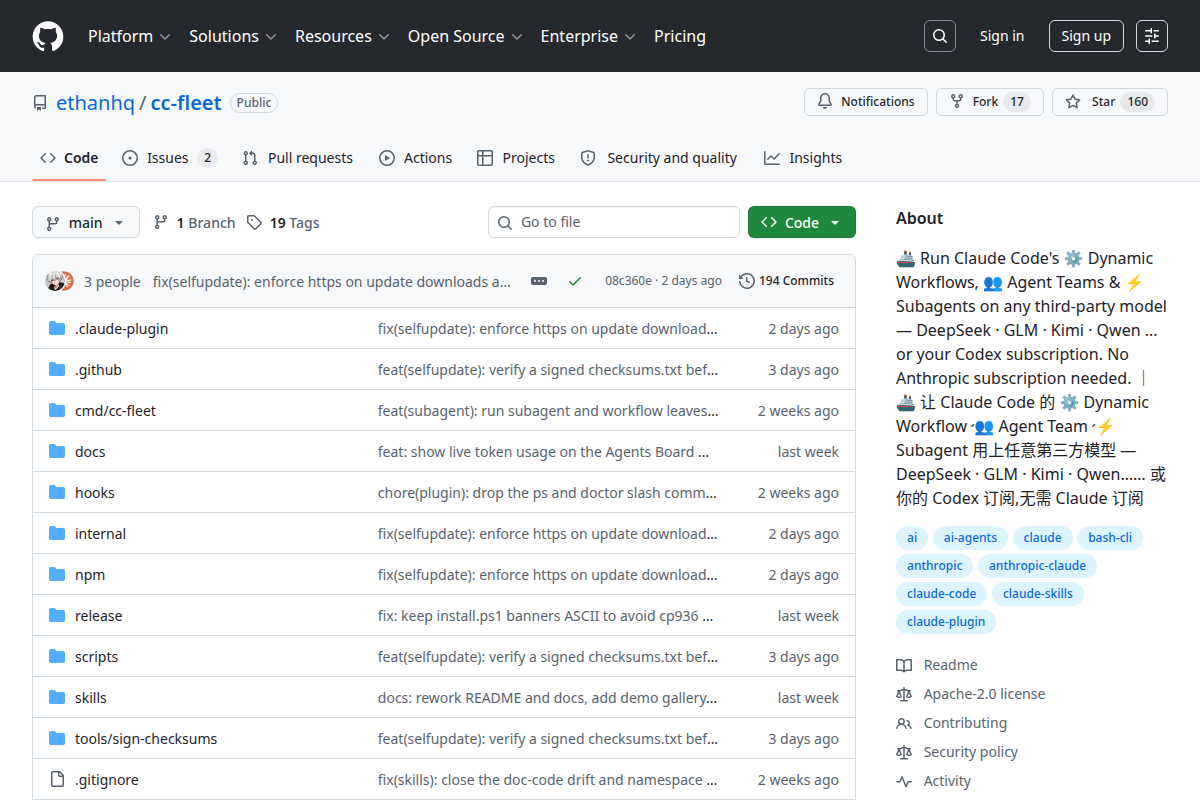Open the green Code dropdown button
The image size is (1200, 800).
click(x=802, y=223)
